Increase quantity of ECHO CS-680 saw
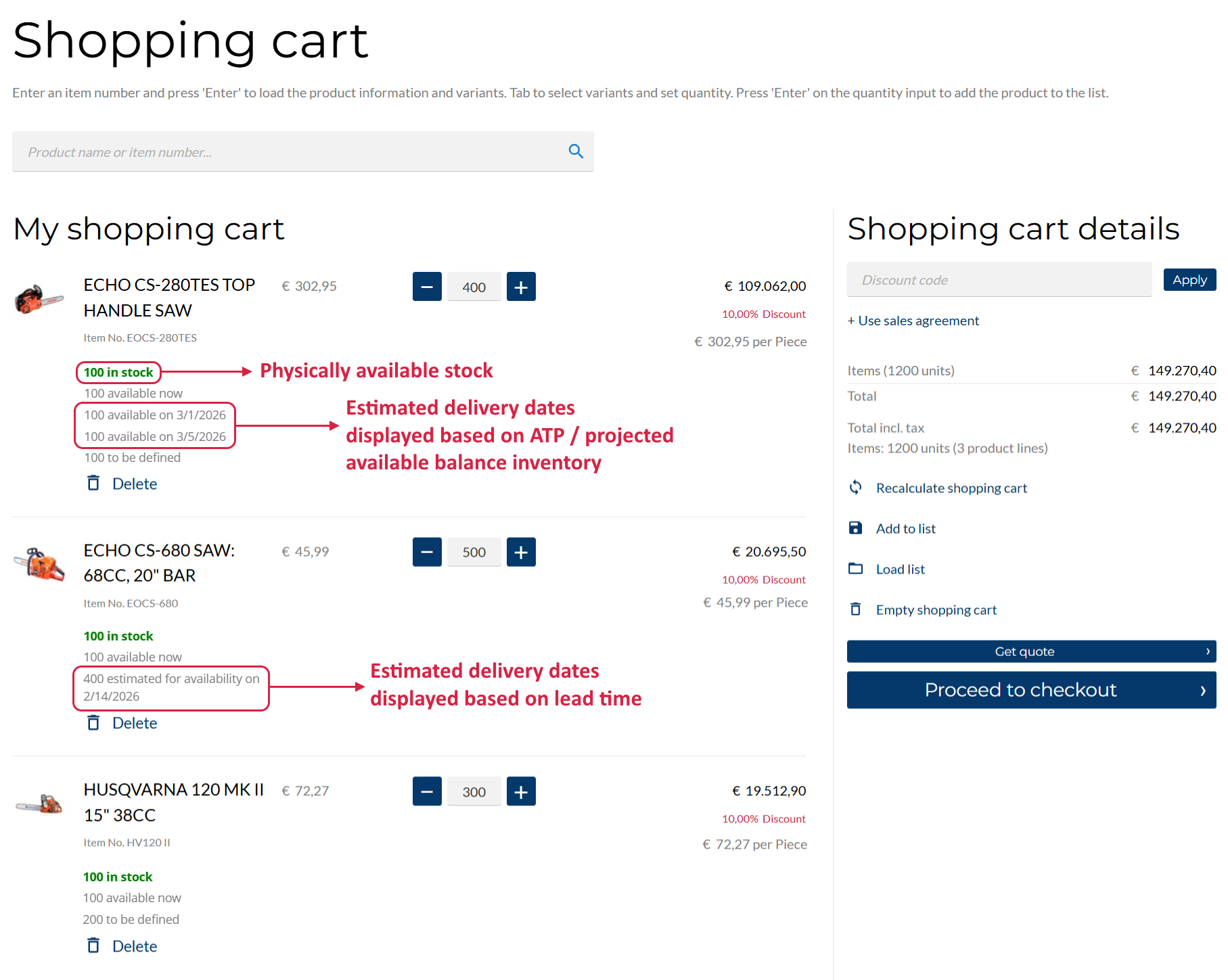This screenshot has height=980, width=1228. 521,552
